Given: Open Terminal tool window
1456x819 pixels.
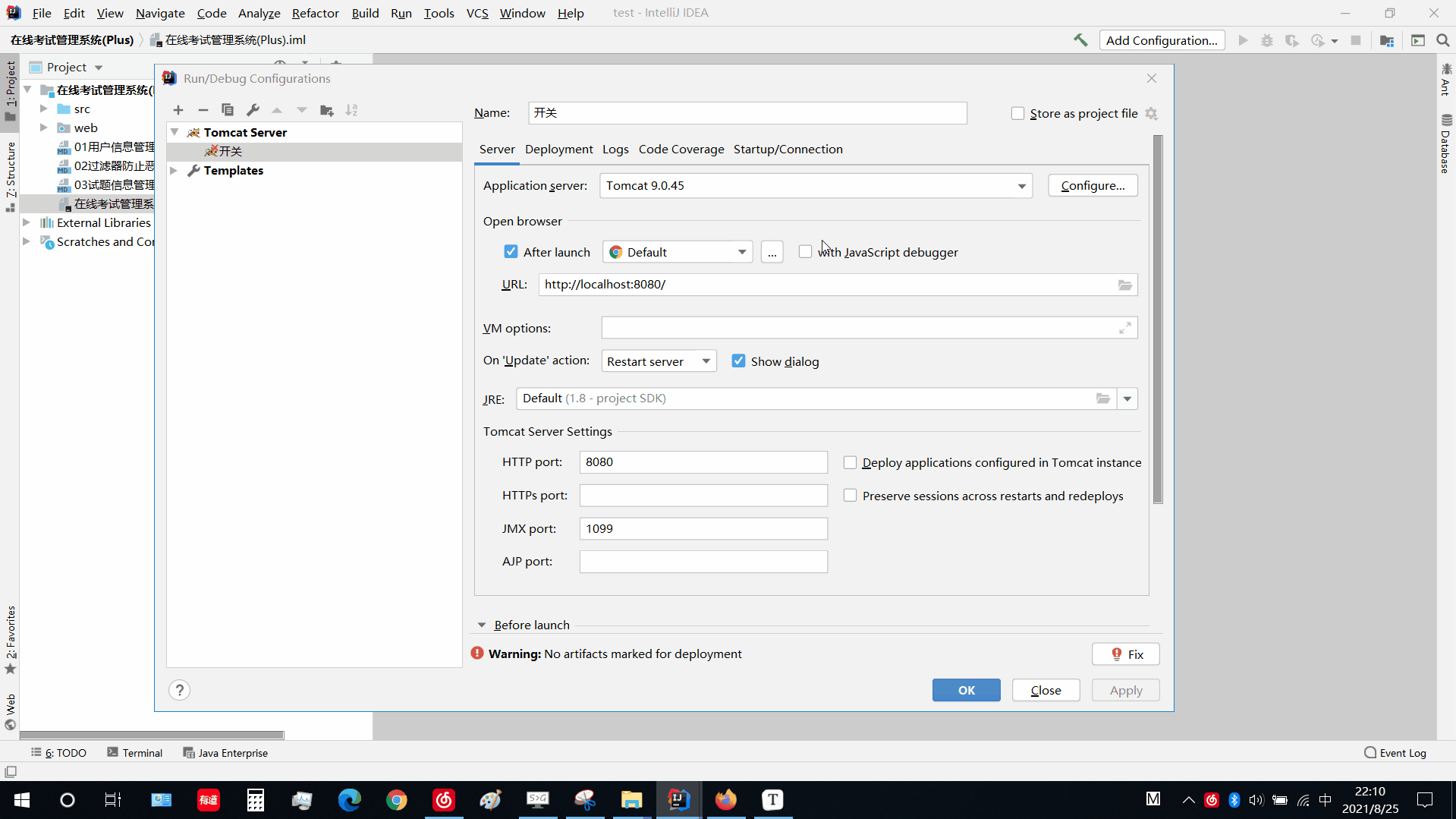Looking at the screenshot, I should [x=135, y=753].
